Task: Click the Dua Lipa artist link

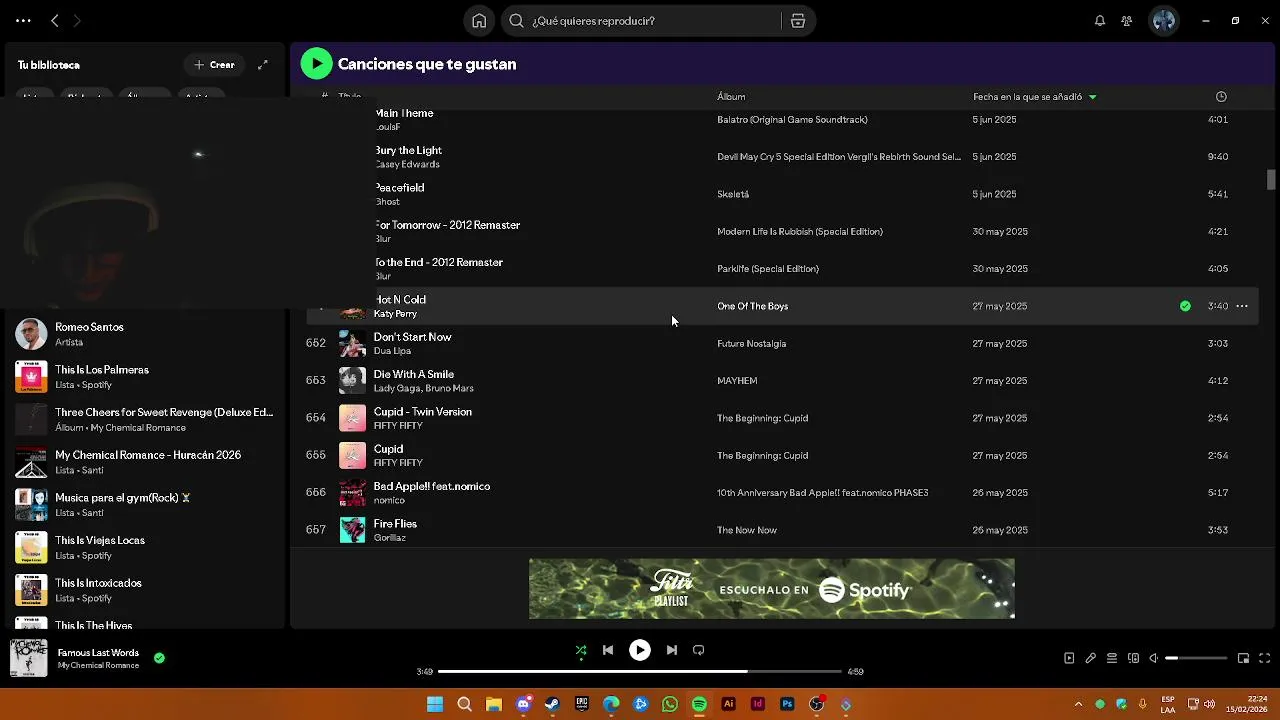Action: pyautogui.click(x=392, y=351)
